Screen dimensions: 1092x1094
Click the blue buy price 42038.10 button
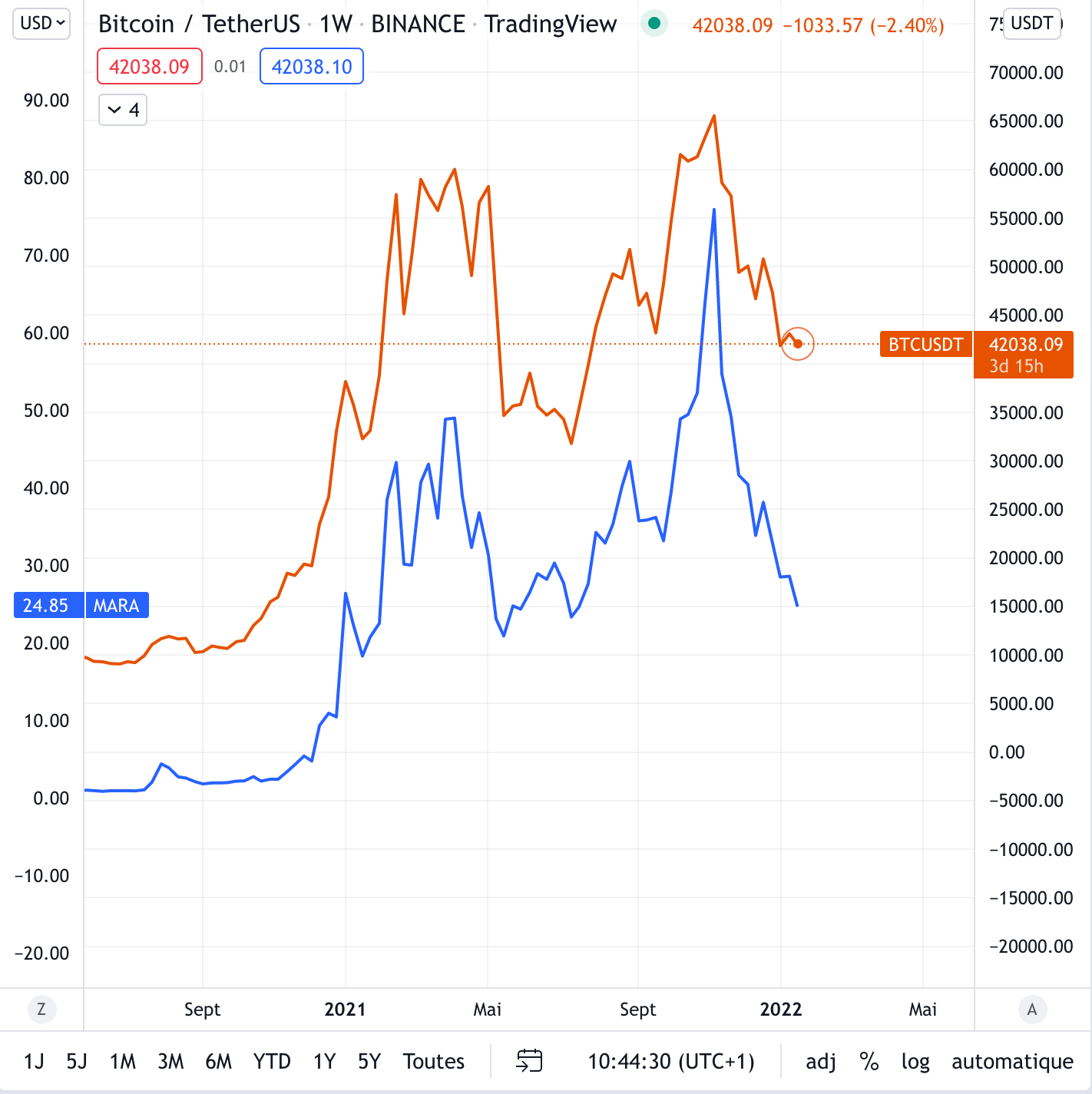[312, 67]
